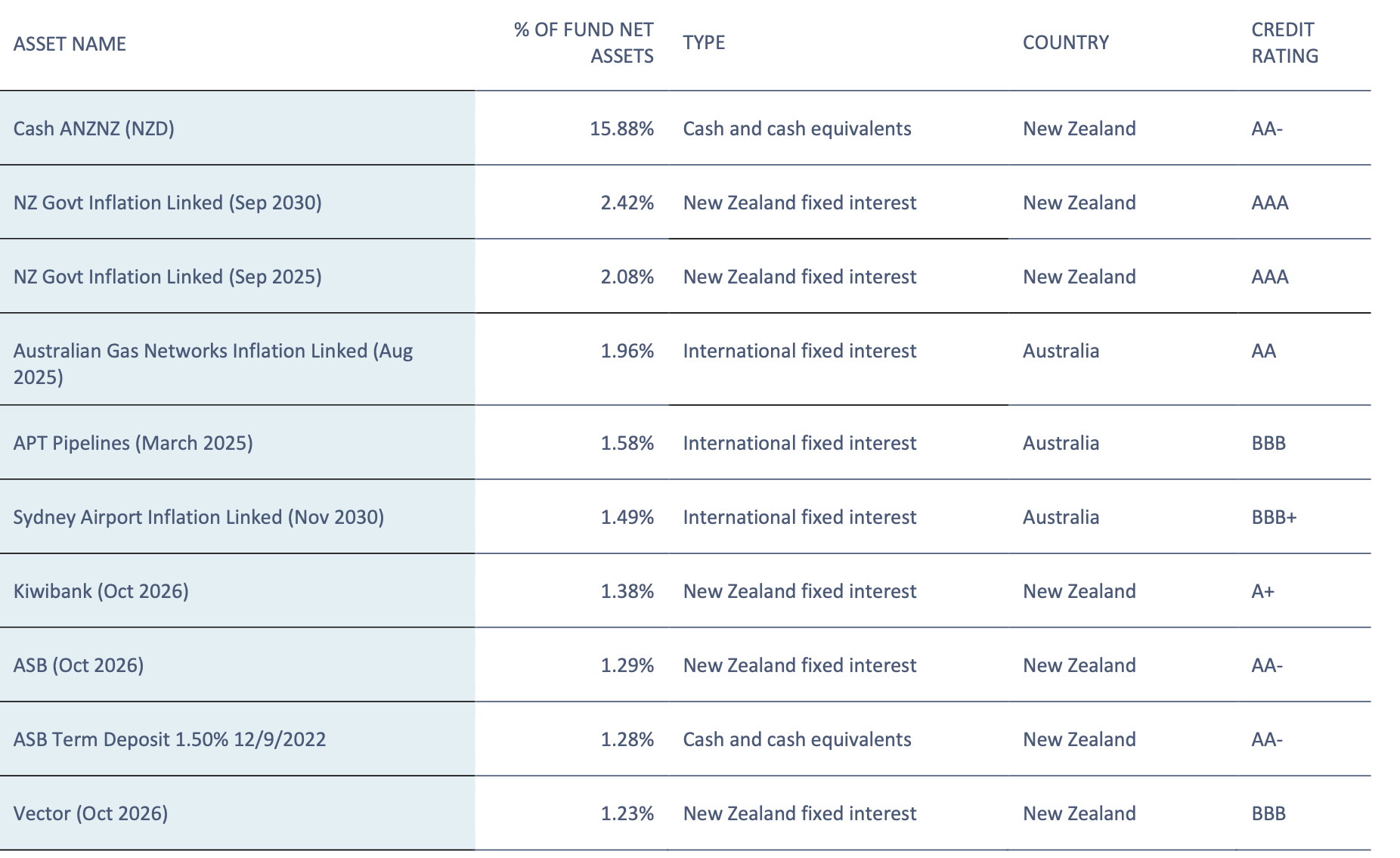This screenshot has width=1400, height=858.
Task: Select 'Vector (Oct 2026)' asset name
Action: pyautogui.click(x=91, y=813)
